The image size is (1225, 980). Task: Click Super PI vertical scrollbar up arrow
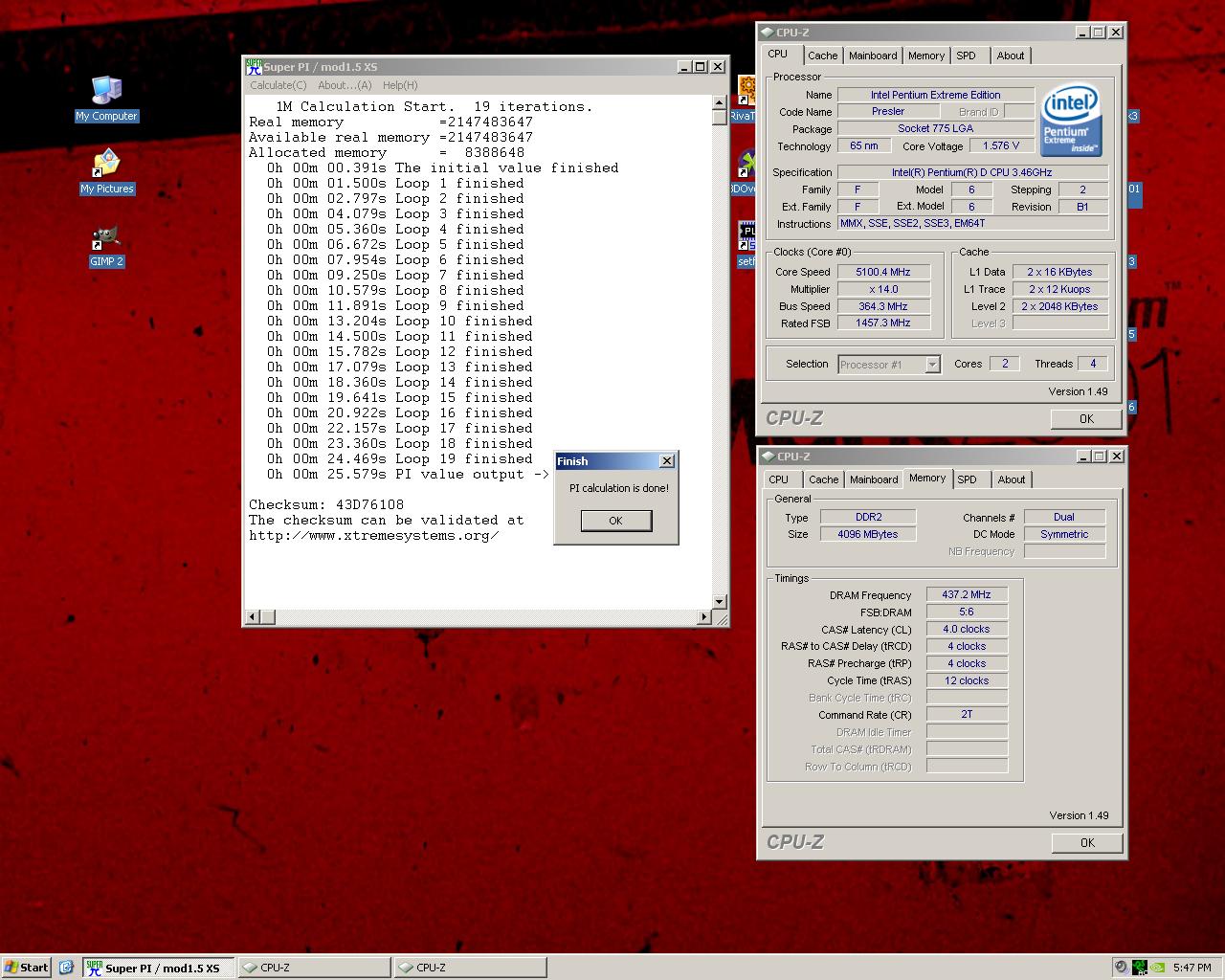[x=720, y=101]
